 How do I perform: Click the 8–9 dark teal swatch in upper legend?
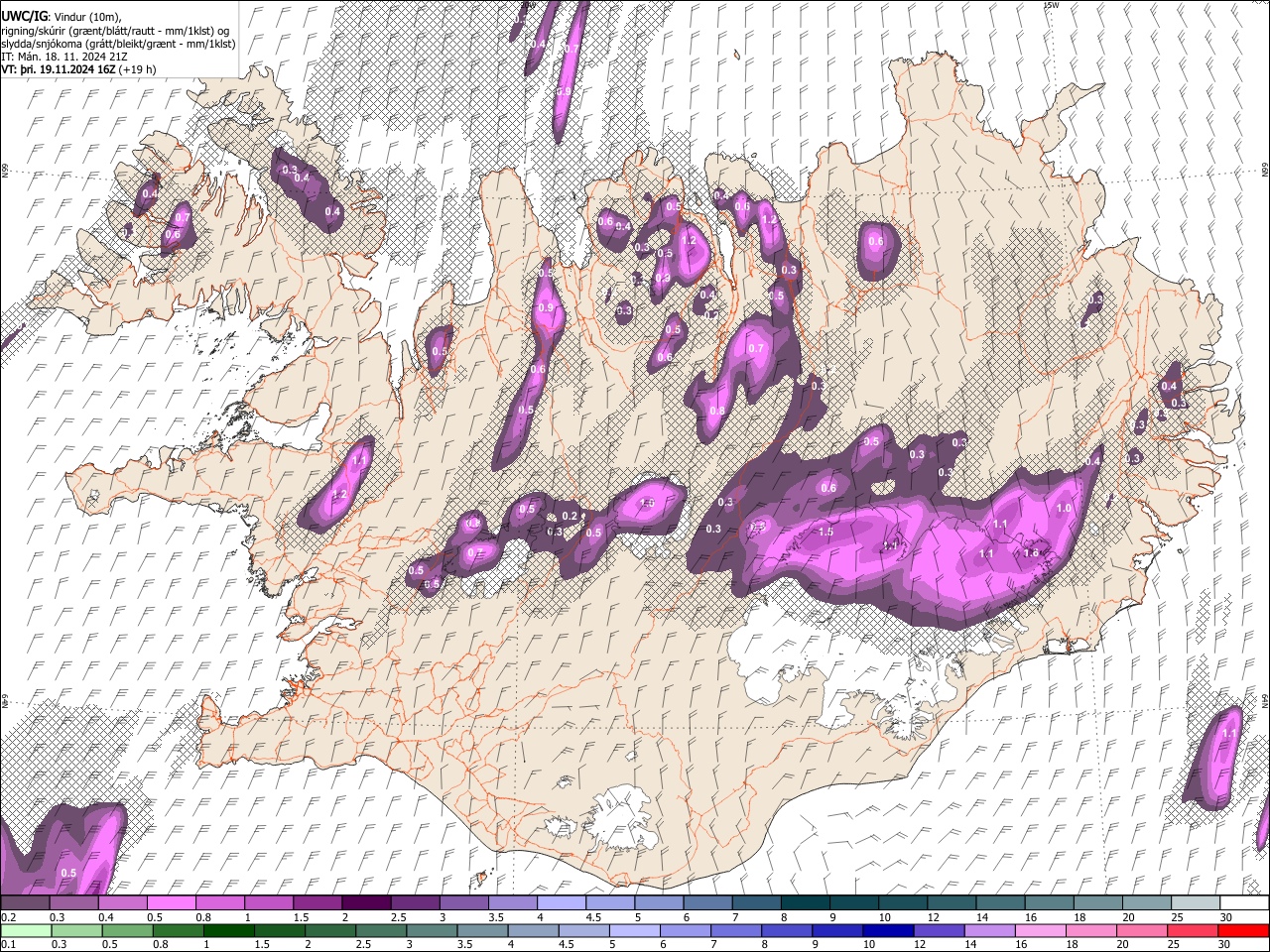tap(805, 903)
